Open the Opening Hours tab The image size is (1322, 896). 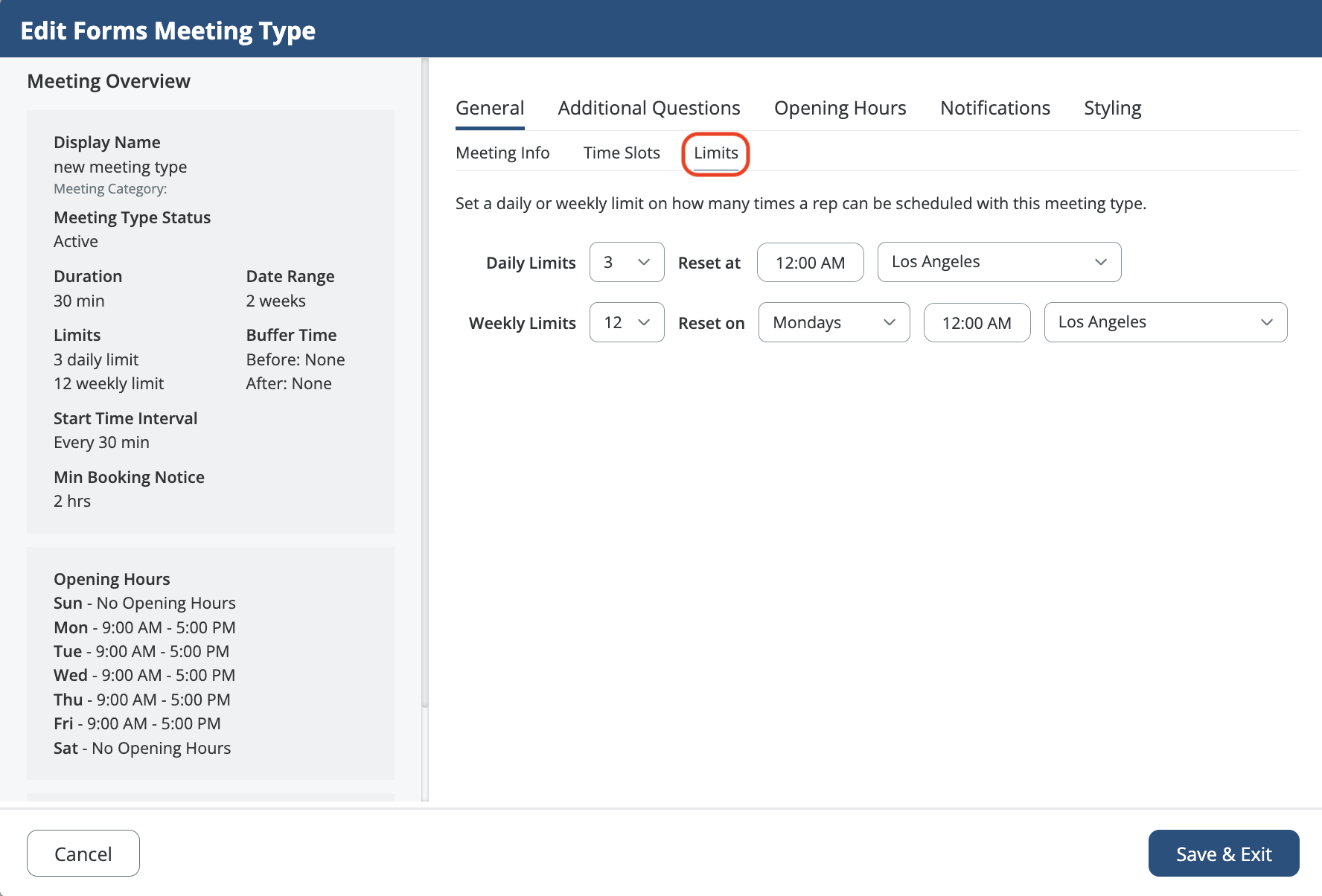pyautogui.click(x=840, y=108)
